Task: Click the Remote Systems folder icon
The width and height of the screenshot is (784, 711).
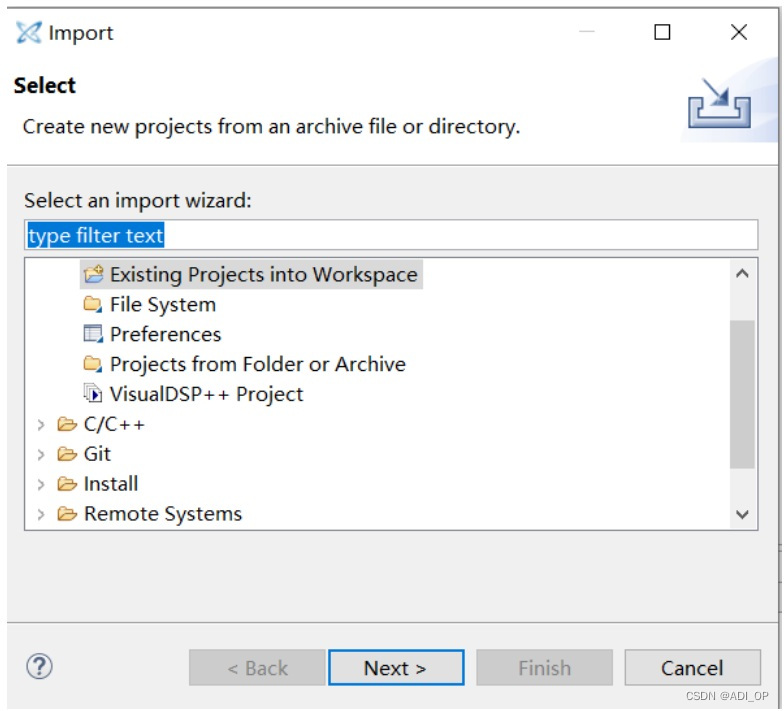Action: tap(67, 514)
